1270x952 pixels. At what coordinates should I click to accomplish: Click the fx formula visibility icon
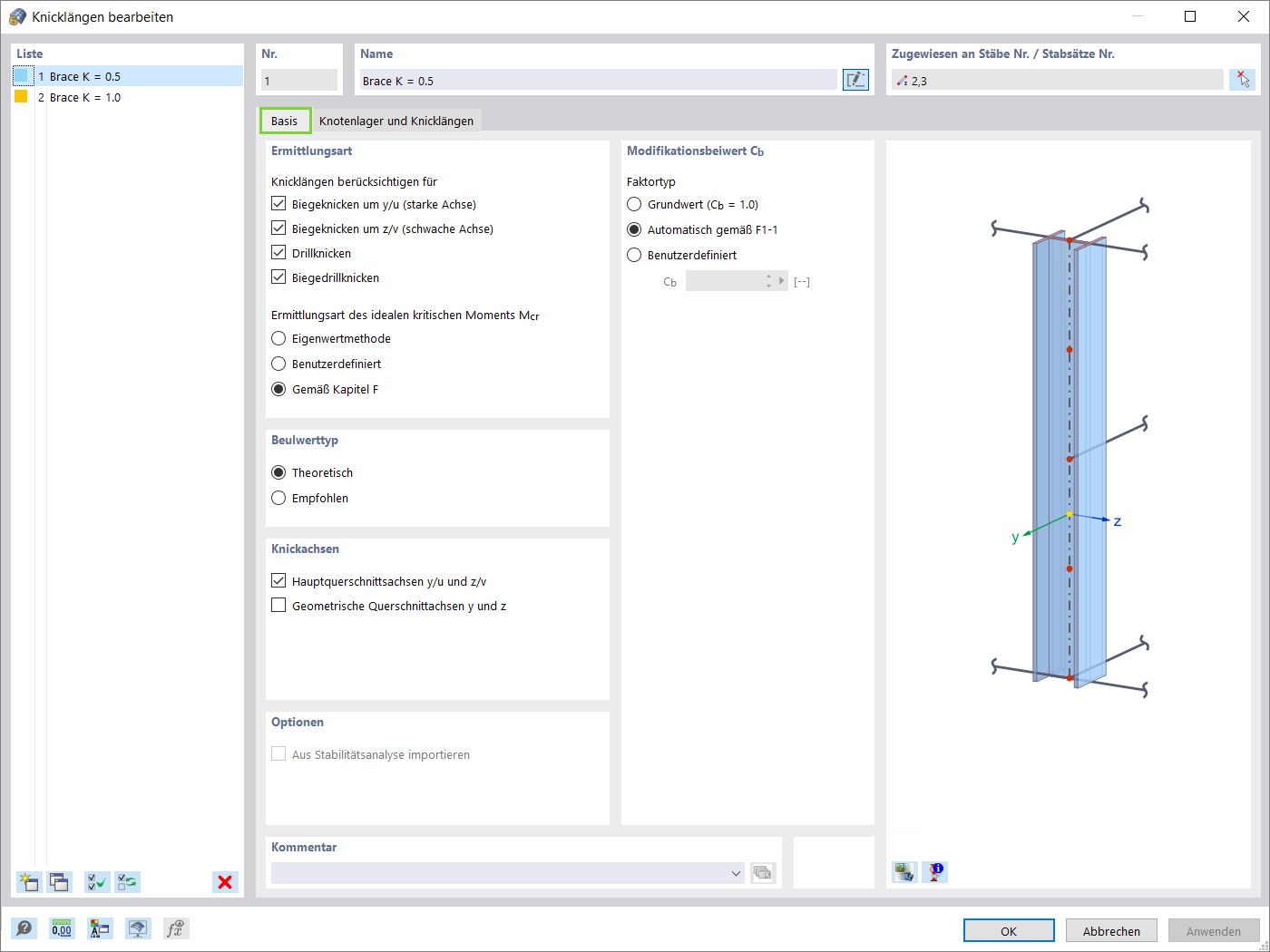(175, 928)
